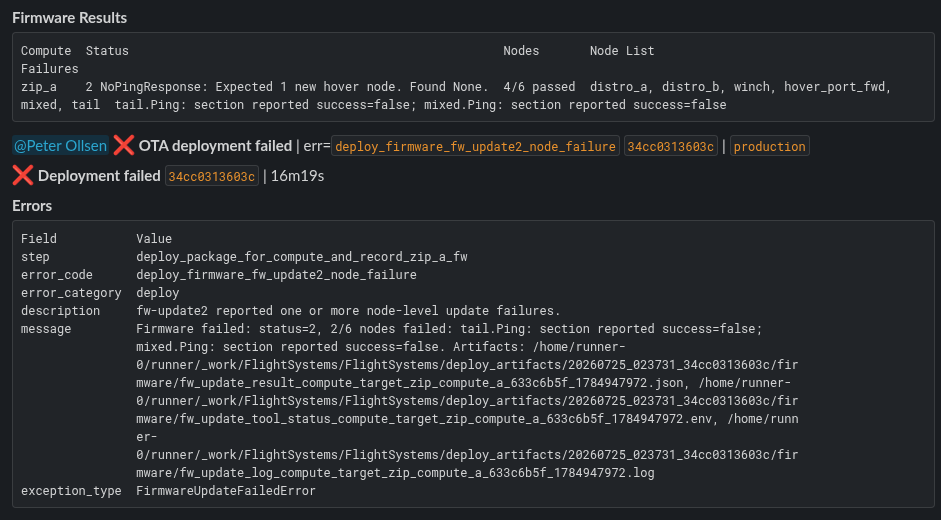Click the Field column header in Errors table
The width and height of the screenshot is (941, 520).
(38, 239)
